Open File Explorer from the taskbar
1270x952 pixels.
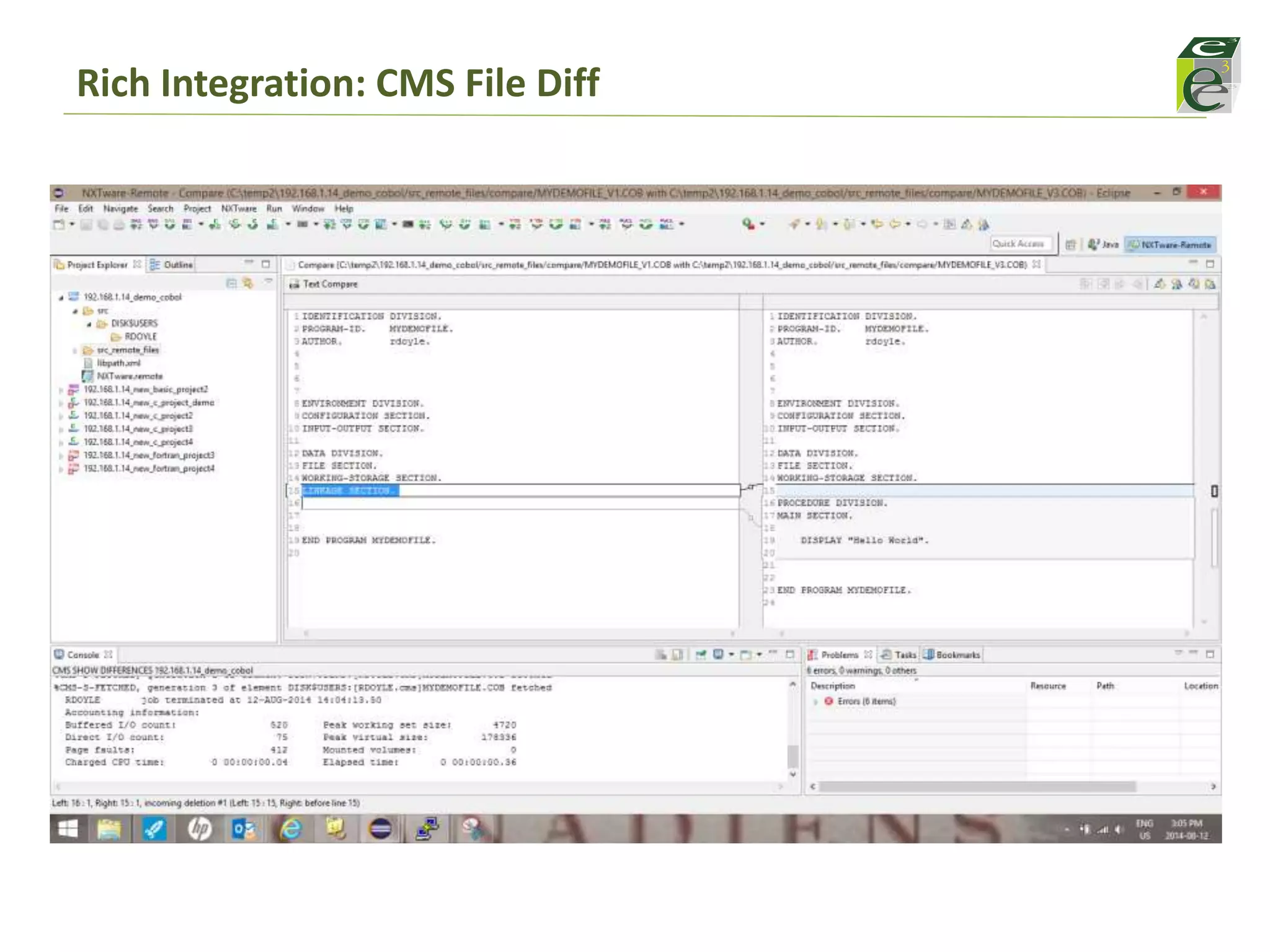point(109,829)
